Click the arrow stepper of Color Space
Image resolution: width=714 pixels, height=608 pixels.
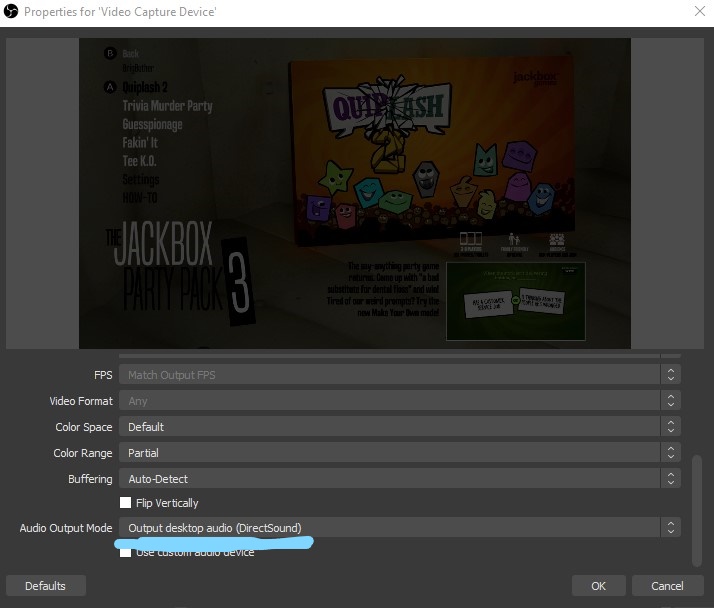pyautogui.click(x=671, y=427)
